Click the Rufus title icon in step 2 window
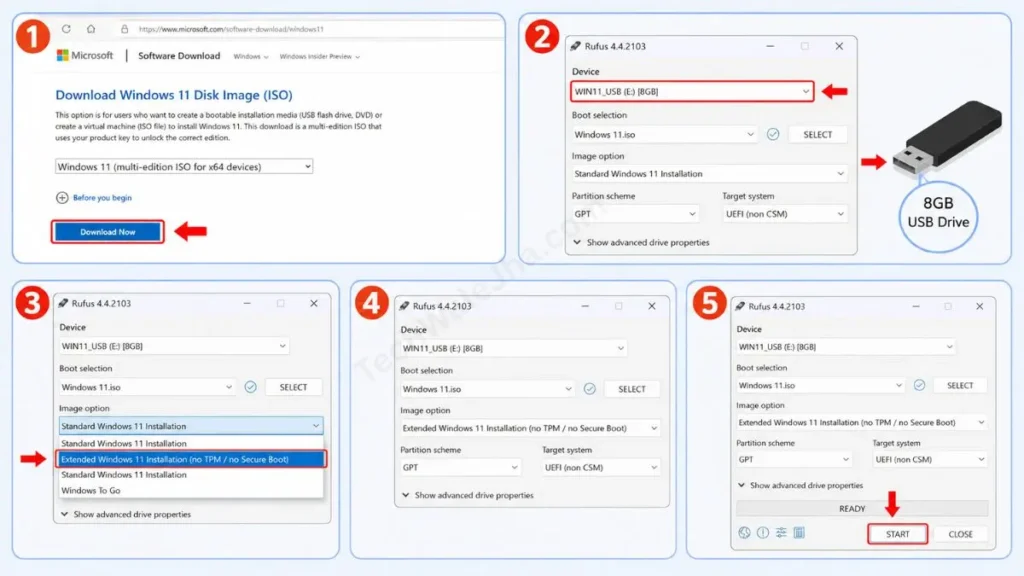The image size is (1024, 576). point(575,46)
